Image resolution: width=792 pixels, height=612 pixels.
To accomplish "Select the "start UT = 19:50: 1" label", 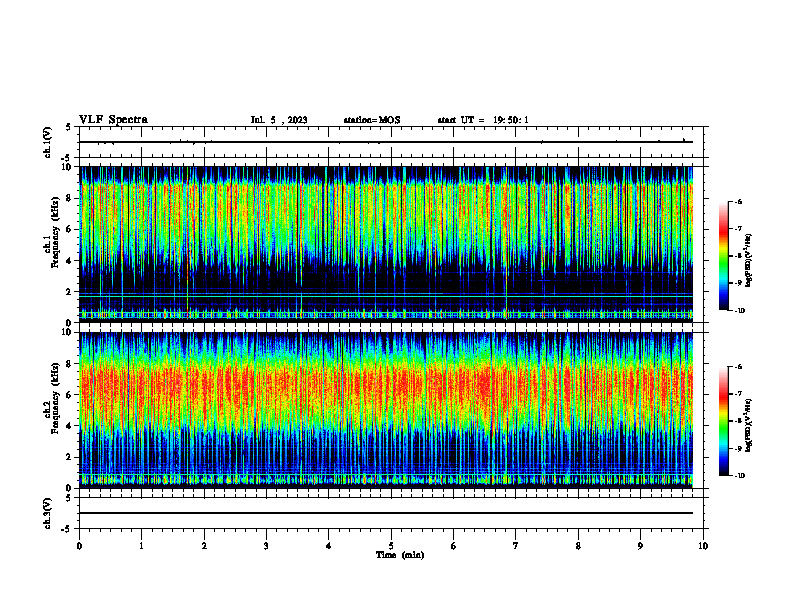I will pos(483,120).
